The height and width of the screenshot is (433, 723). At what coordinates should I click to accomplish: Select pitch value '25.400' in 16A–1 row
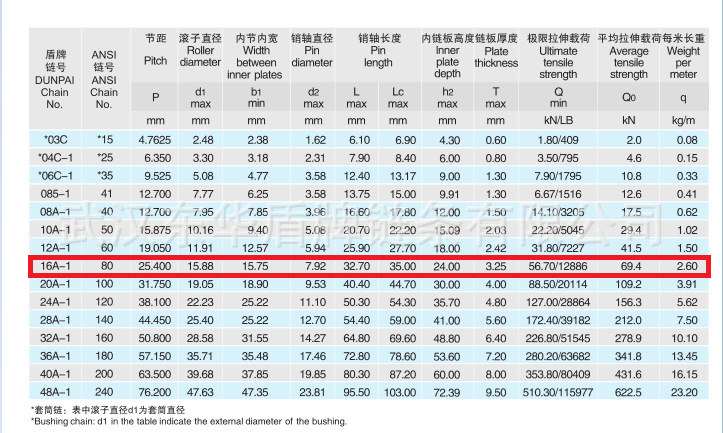tap(154, 266)
